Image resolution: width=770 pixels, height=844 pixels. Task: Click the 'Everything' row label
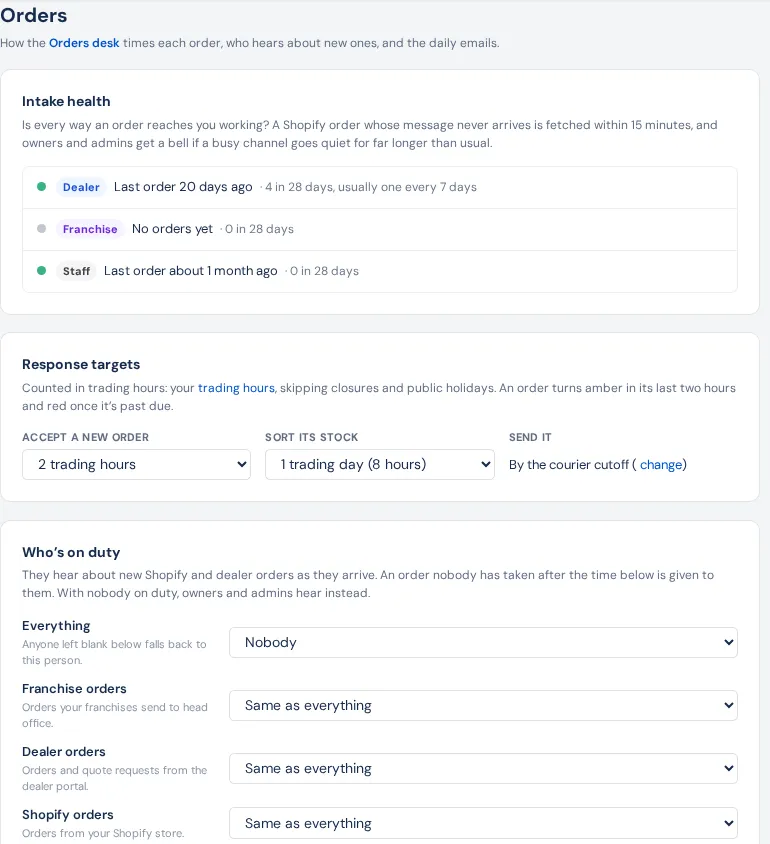tap(56, 625)
